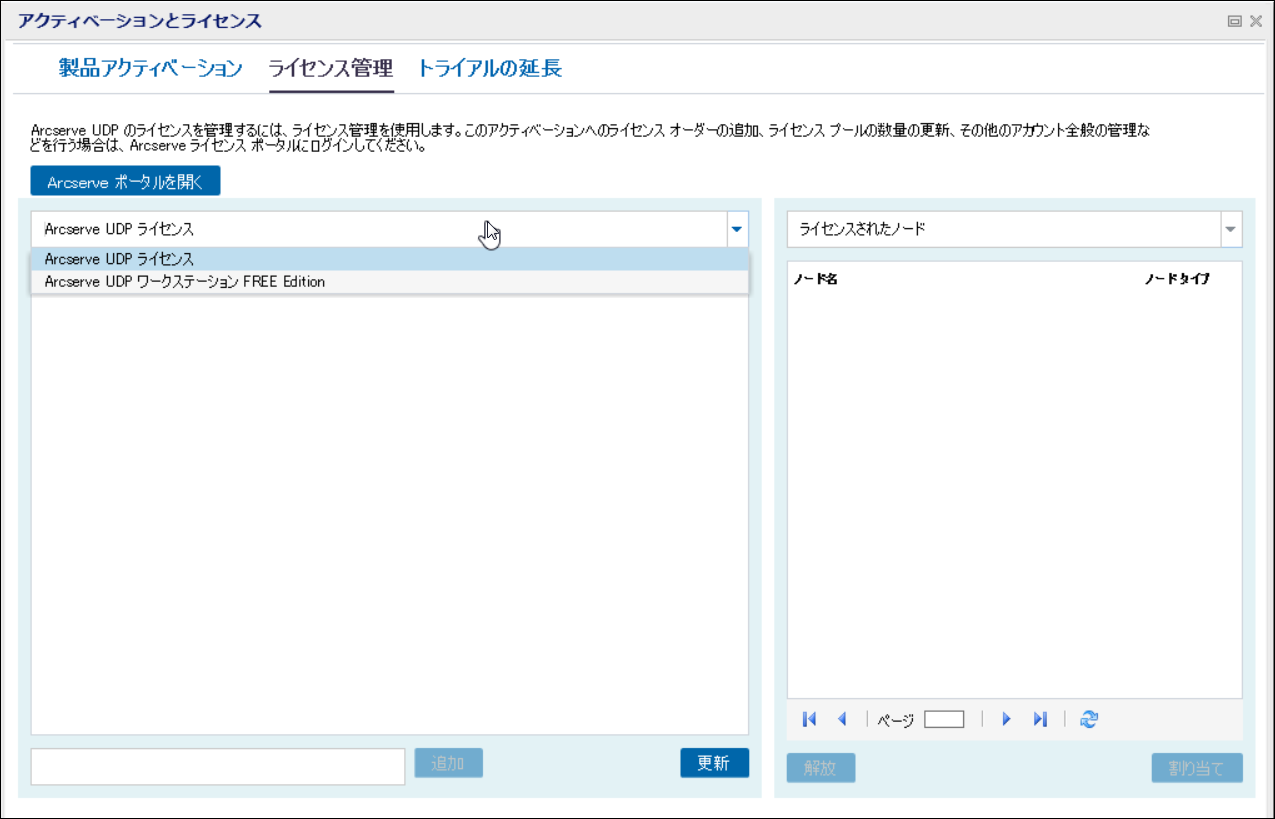This screenshot has height=819, width=1275.
Task: Open the ライセンスされたノード dropdown arrow
Action: tap(1230, 229)
